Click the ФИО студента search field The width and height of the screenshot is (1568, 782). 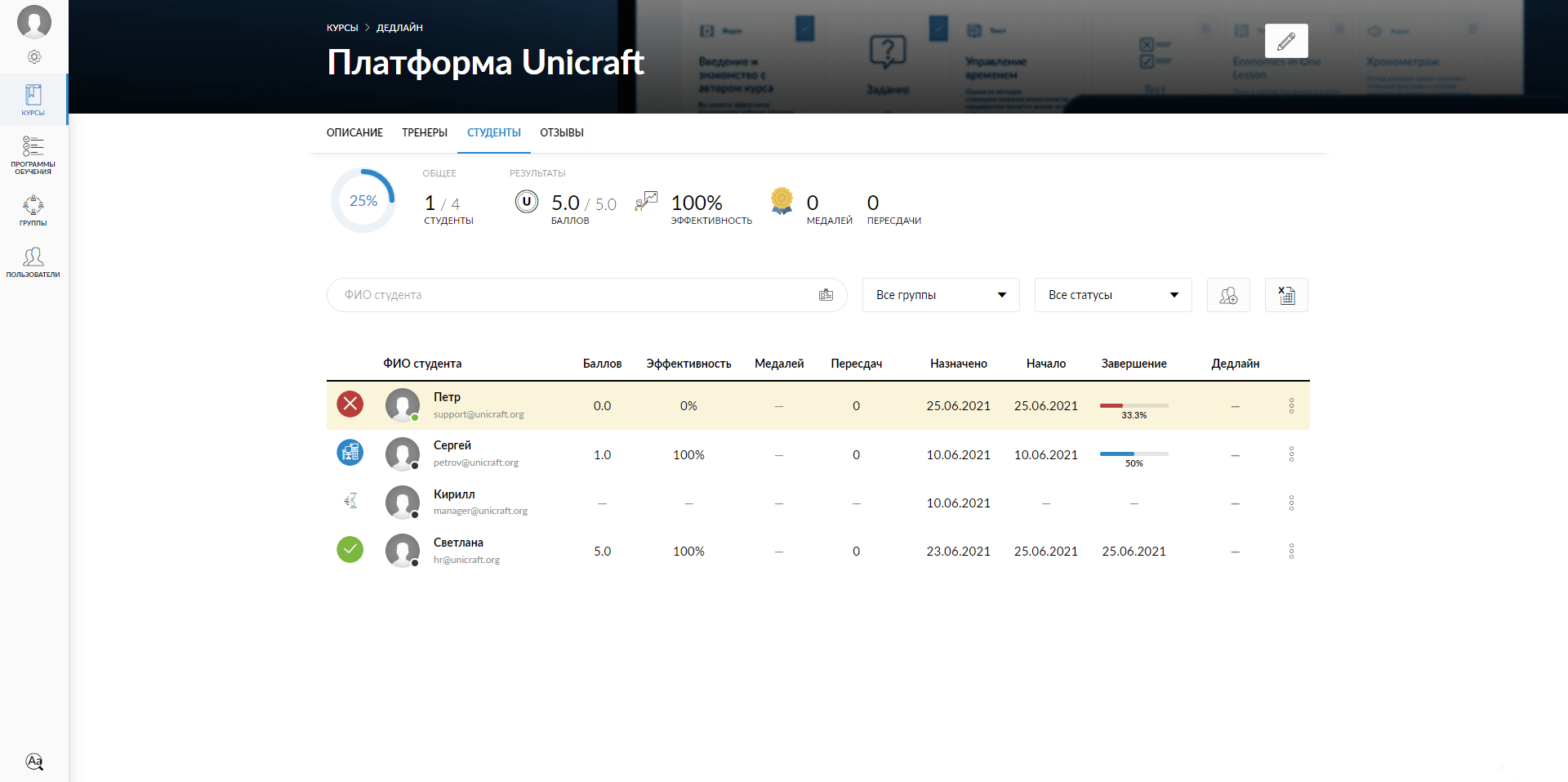[x=572, y=295]
